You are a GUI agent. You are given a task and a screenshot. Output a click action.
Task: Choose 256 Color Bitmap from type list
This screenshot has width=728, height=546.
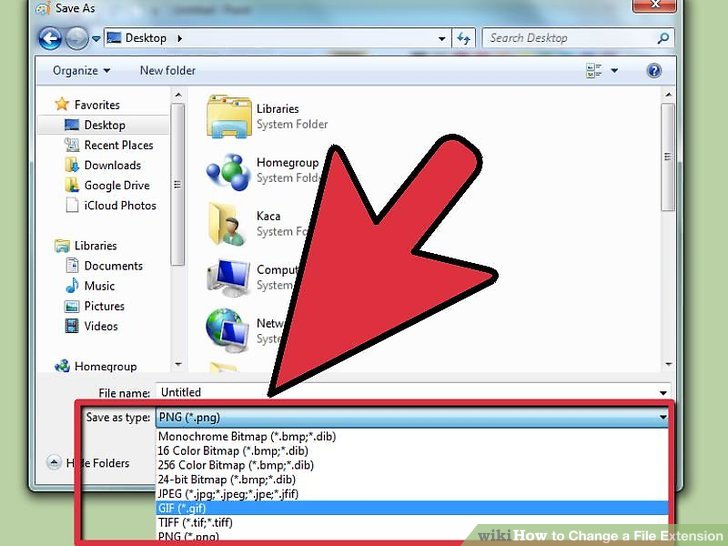(412, 465)
